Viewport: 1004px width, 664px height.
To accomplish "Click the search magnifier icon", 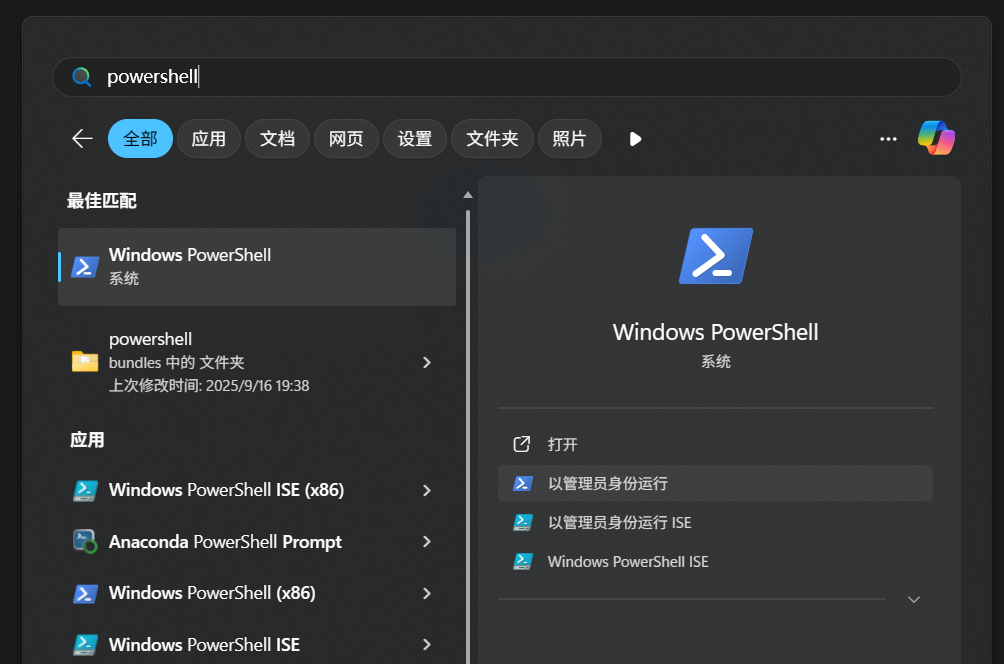I will [82, 77].
